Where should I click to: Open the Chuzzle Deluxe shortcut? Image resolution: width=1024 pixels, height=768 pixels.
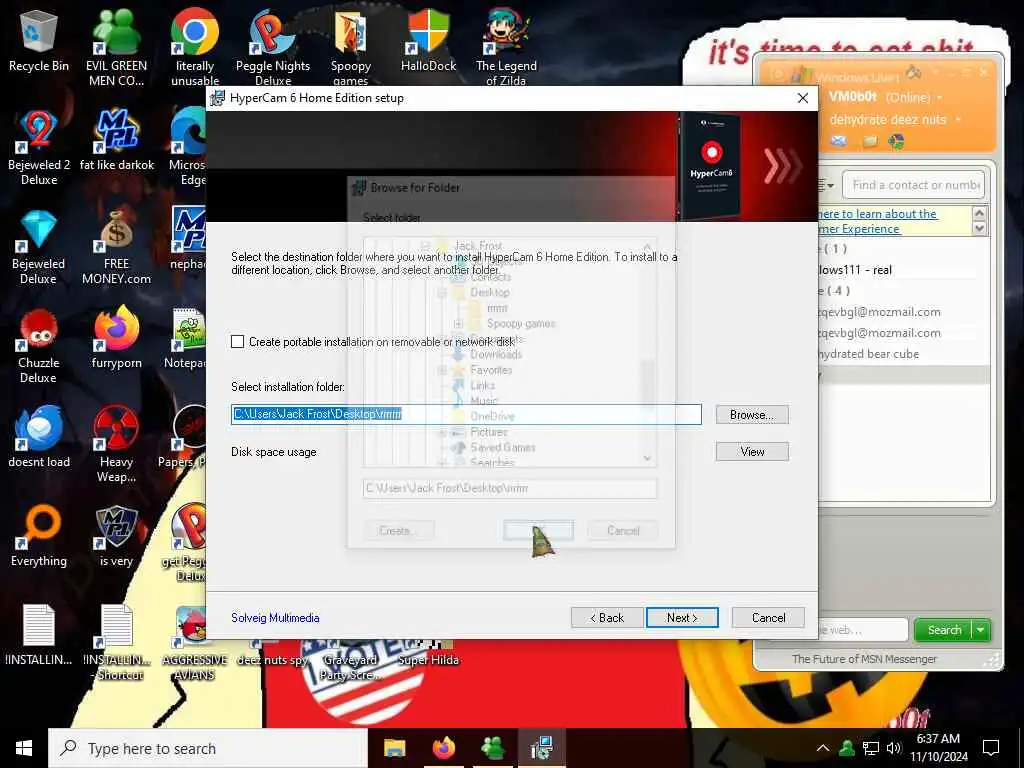coord(39,346)
